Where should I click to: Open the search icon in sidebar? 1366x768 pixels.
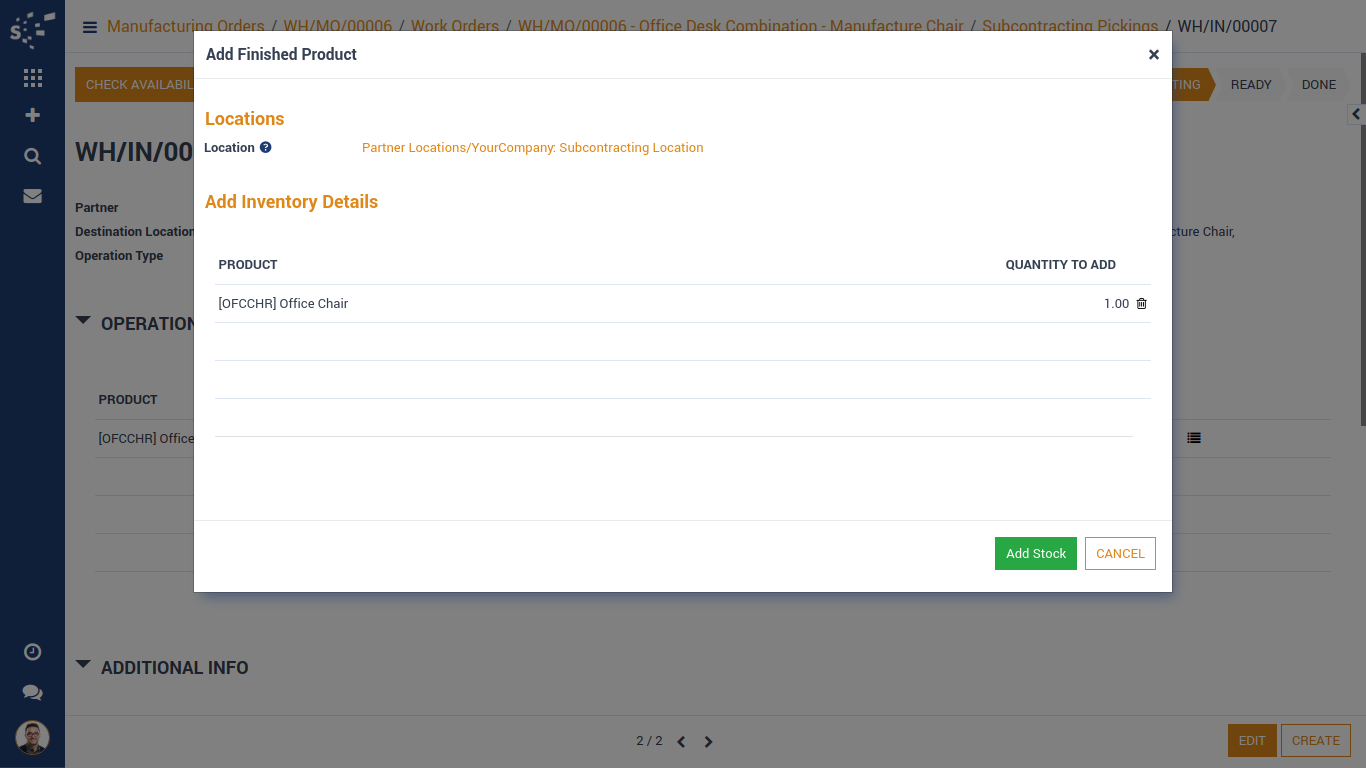pos(32,156)
